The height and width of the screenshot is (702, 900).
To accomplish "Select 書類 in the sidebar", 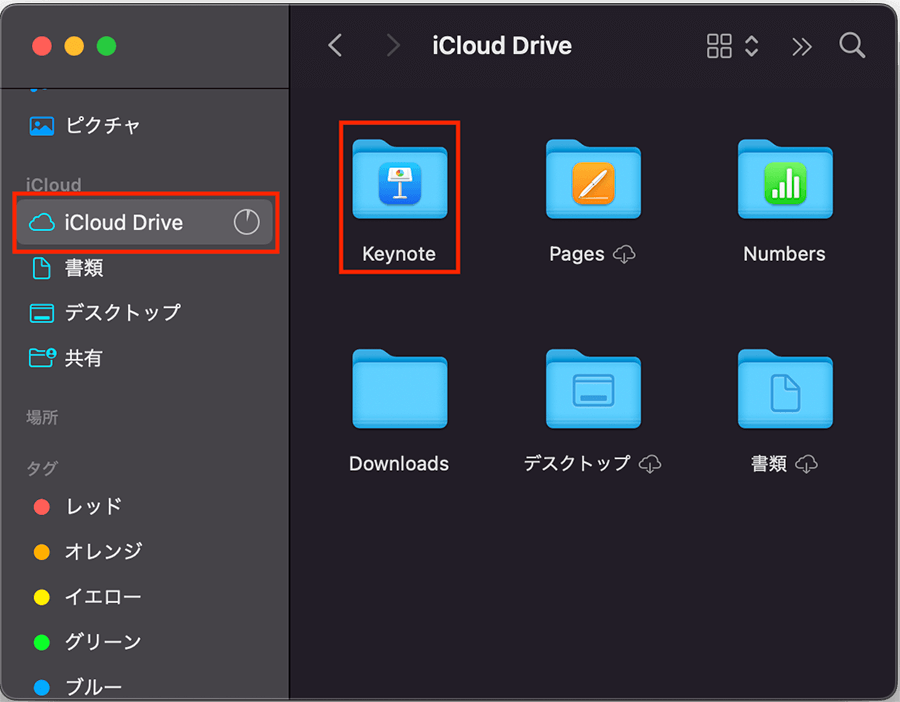I will (x=84, y=268).
